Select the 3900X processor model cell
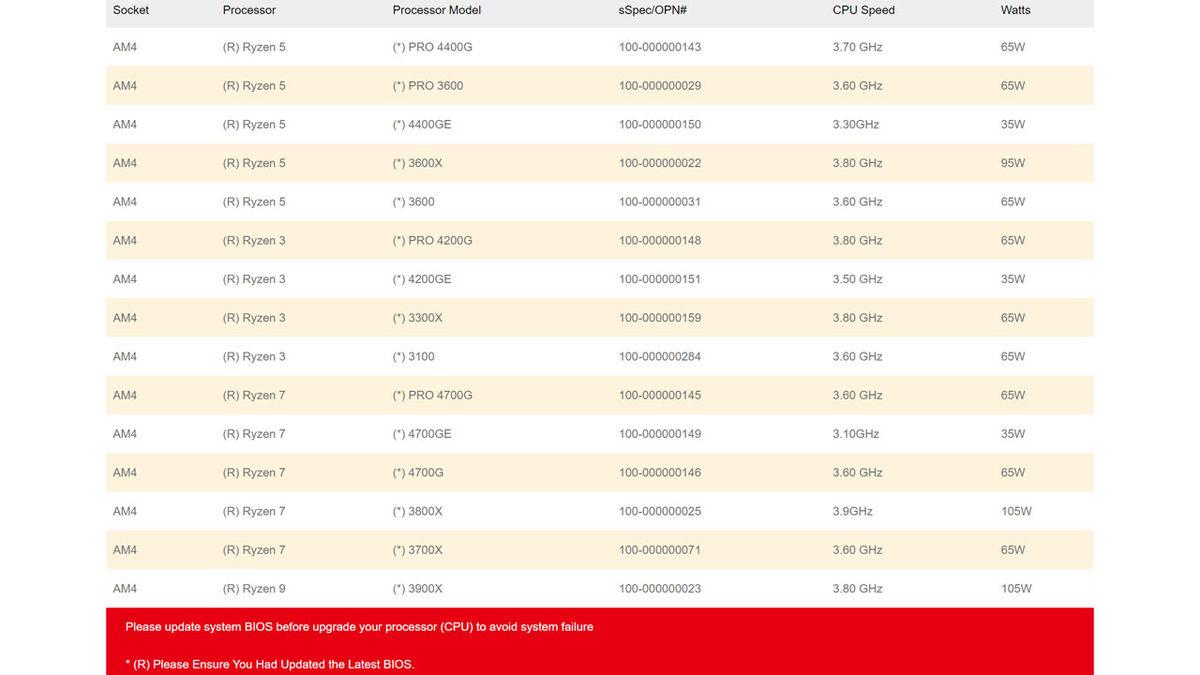 (417, 589)
